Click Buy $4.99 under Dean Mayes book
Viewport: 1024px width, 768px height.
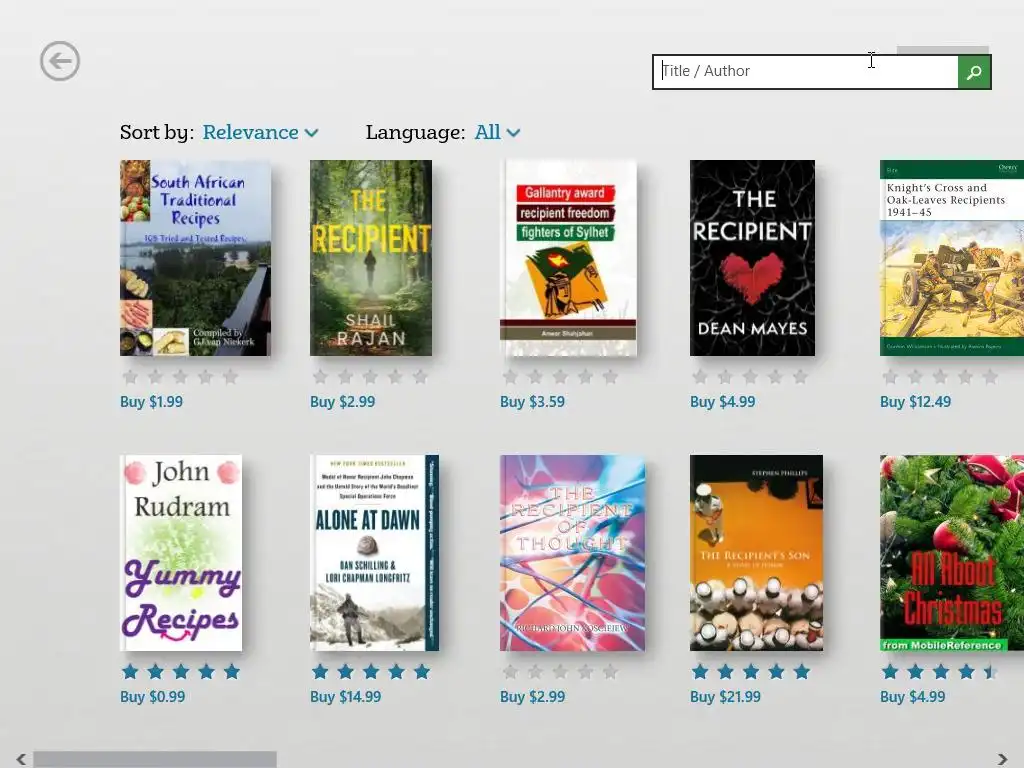point(723,402)
